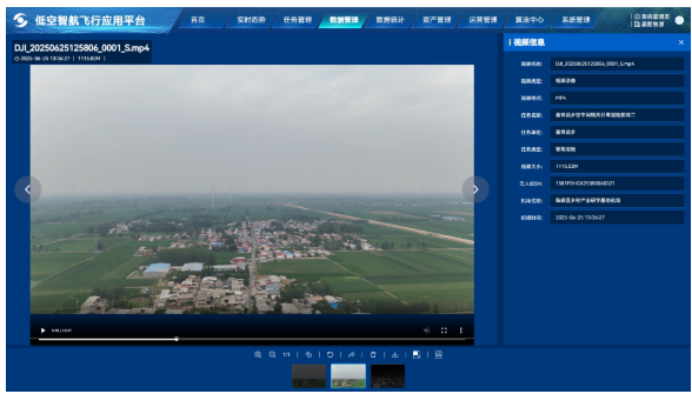Image resolution: width=692 pixels, height=395 pixels.
Task: Go to the previous media item arrow
Action: [28, 189]
